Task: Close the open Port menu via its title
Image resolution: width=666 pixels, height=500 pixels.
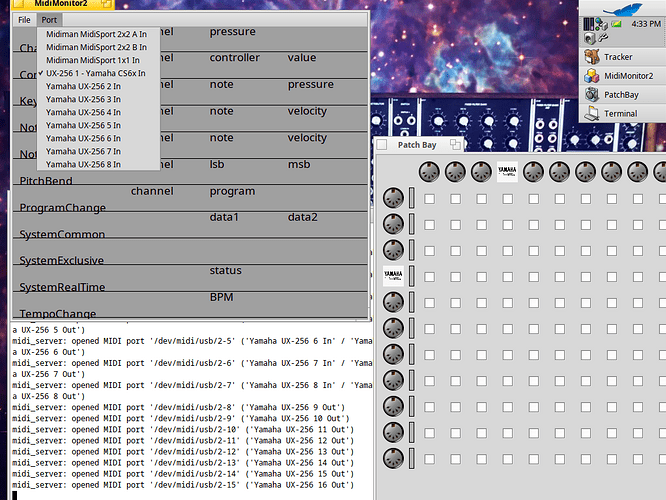Action: tap(49, 20)
